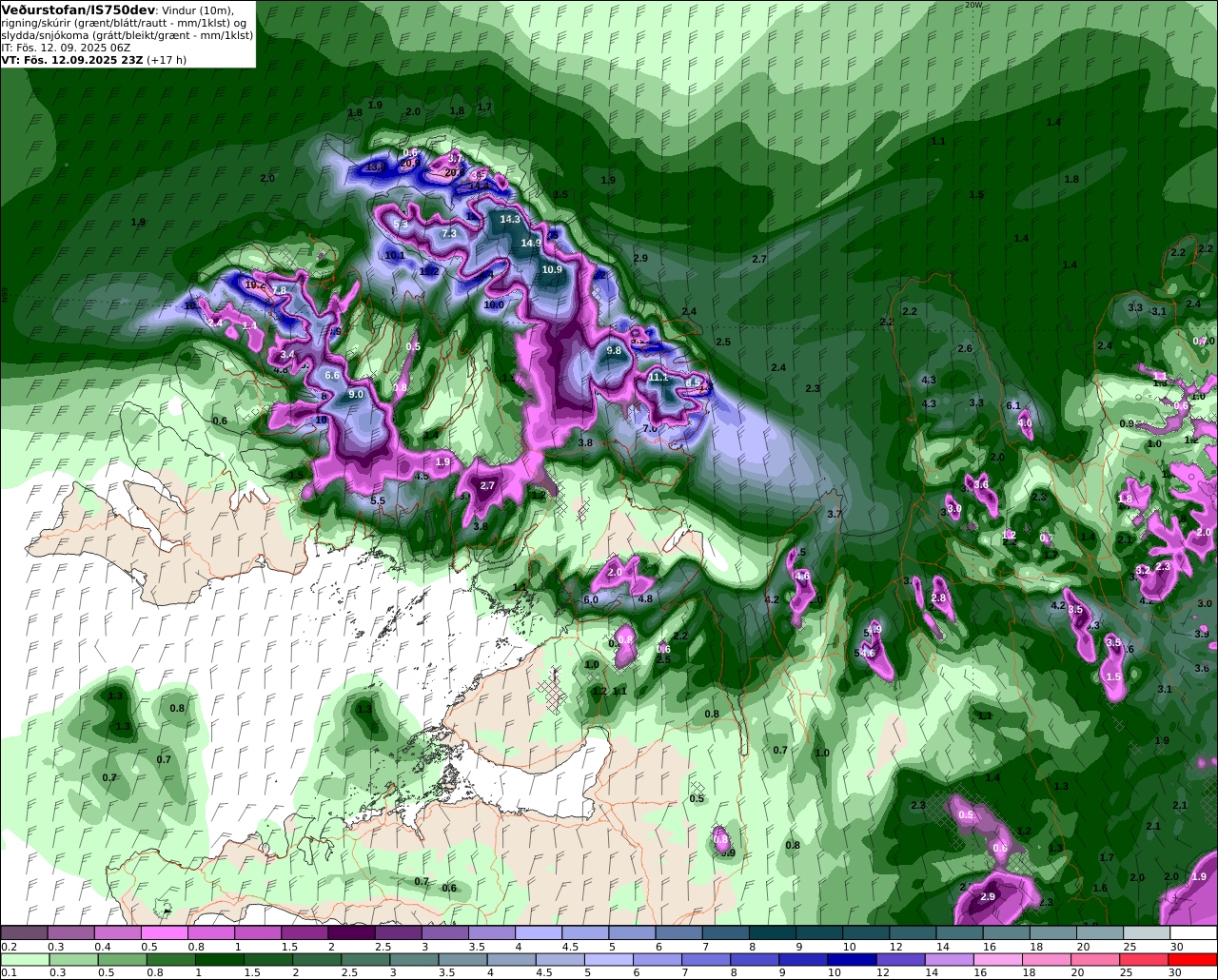The width and height of the screenshot is (1218, 980).
Task: Click the 6.6 precipitation value on the map
Action: pyautogui.click(x=332, y=375)
